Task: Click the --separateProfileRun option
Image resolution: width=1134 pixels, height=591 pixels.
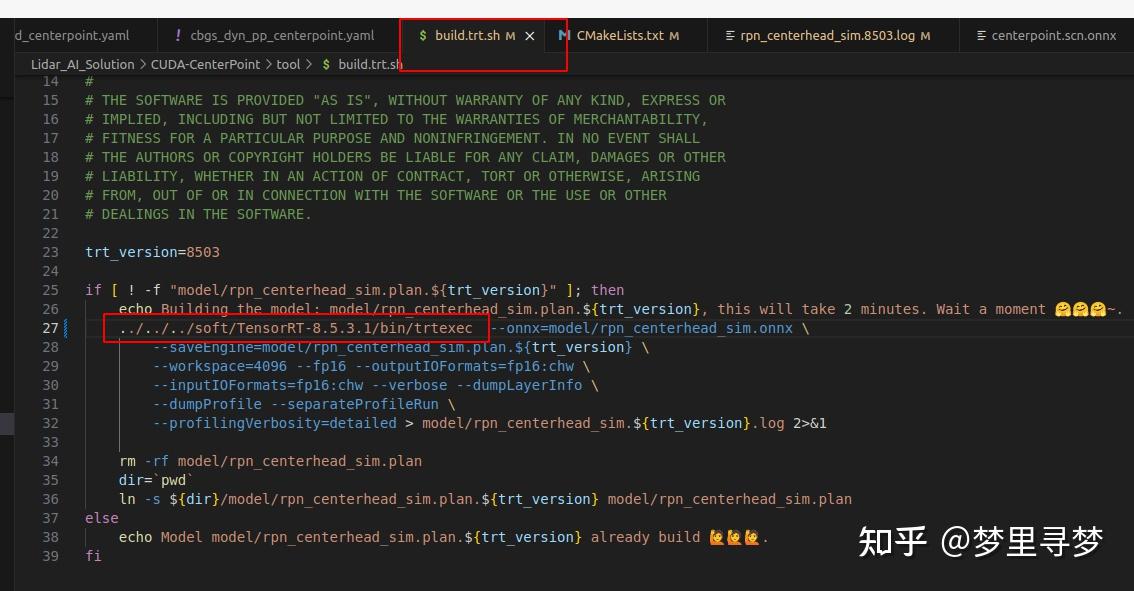Action: click(355, 404)
